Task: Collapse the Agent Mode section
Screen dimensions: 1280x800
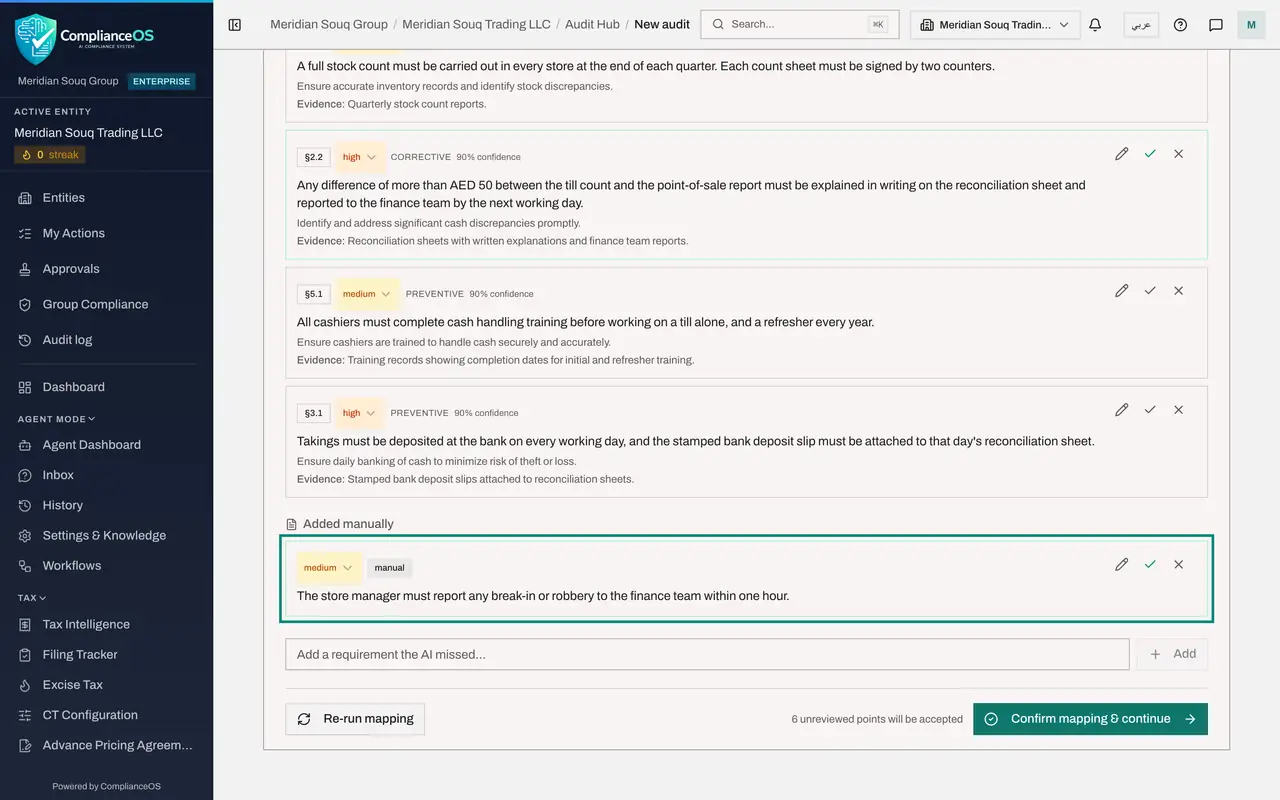Action: coord(57,419)
